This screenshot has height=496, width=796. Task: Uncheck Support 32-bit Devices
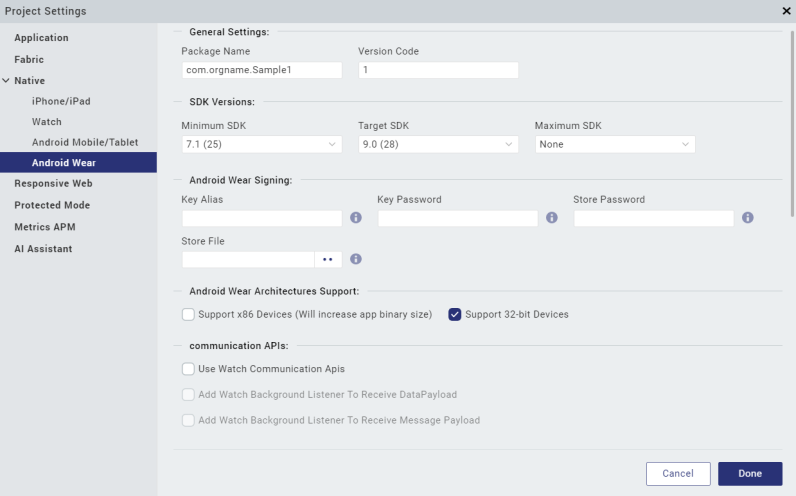click(x=455, y=314)
